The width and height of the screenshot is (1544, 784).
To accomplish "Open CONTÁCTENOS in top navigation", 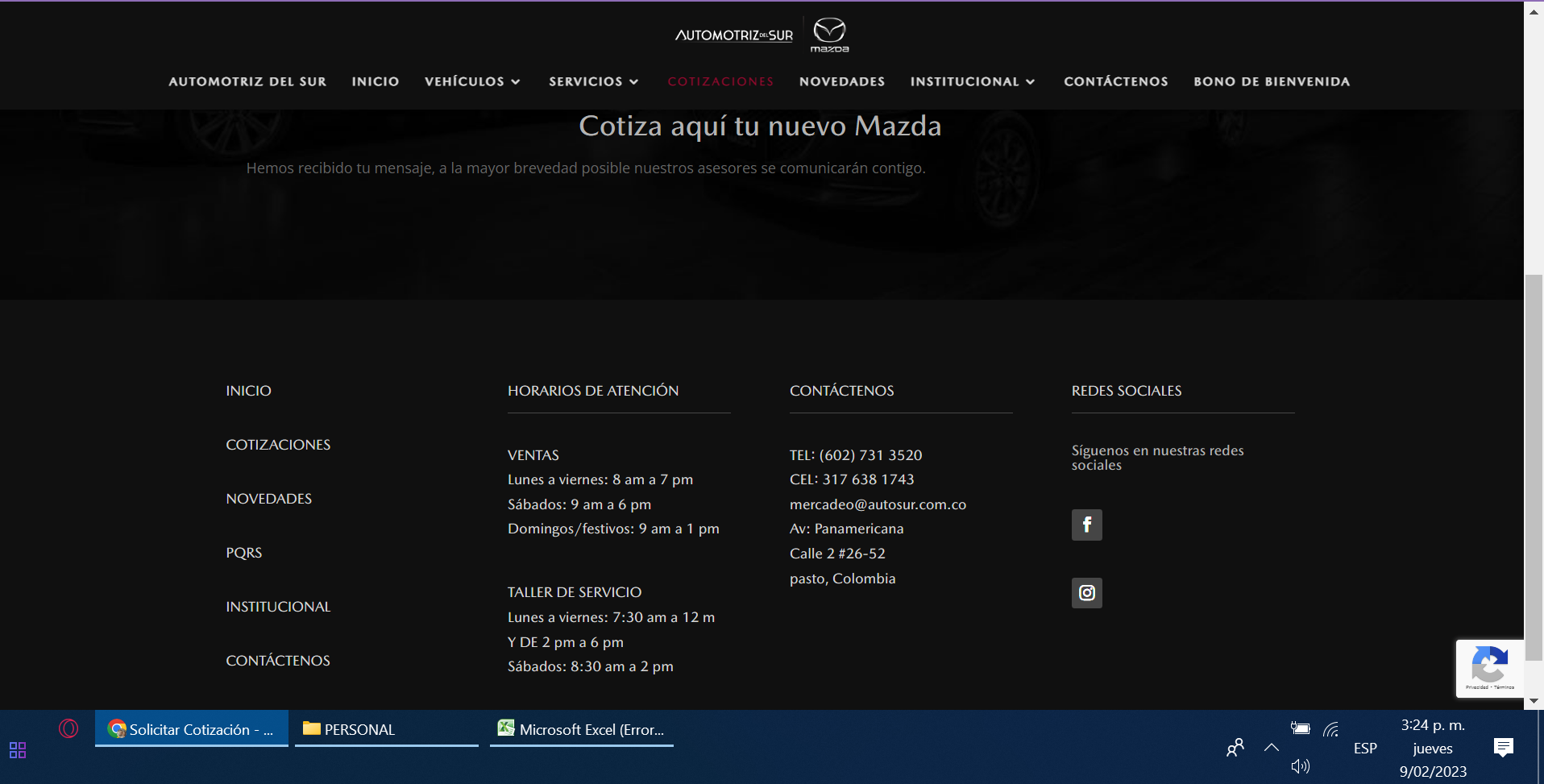I will point(1116,81).
